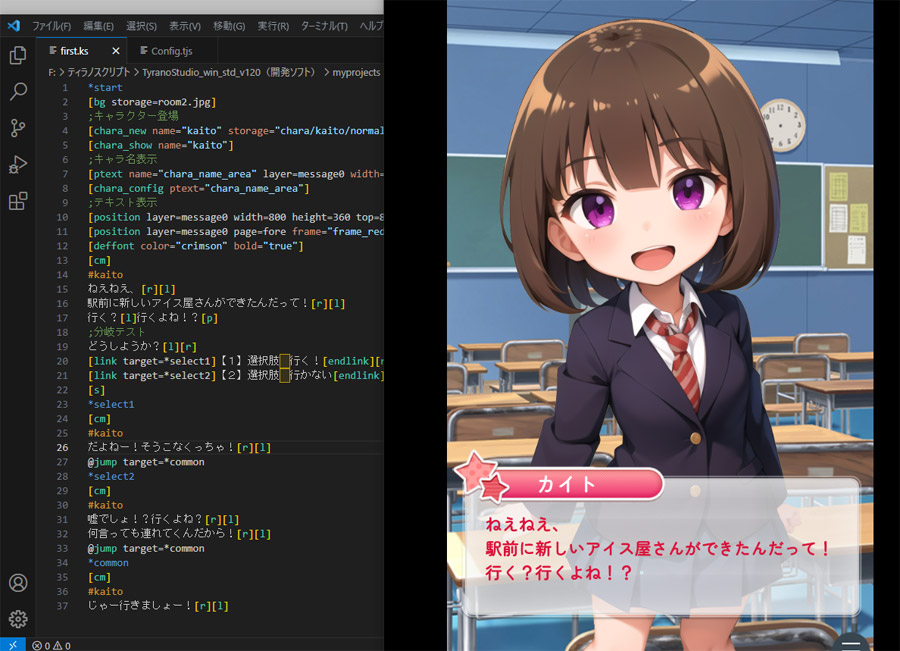This screenshot has height=651, width=900.
Task: Open the Accounts menu icon
Action: (x=18, y=583)
